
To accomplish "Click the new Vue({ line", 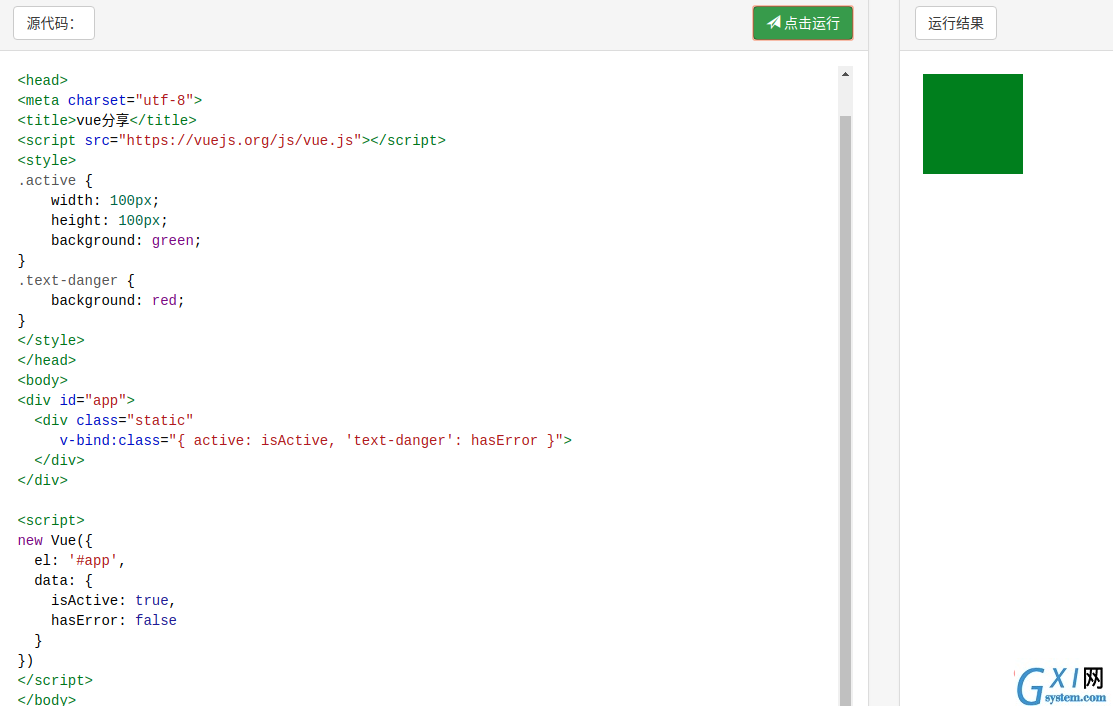I will (x=55, y=541).
